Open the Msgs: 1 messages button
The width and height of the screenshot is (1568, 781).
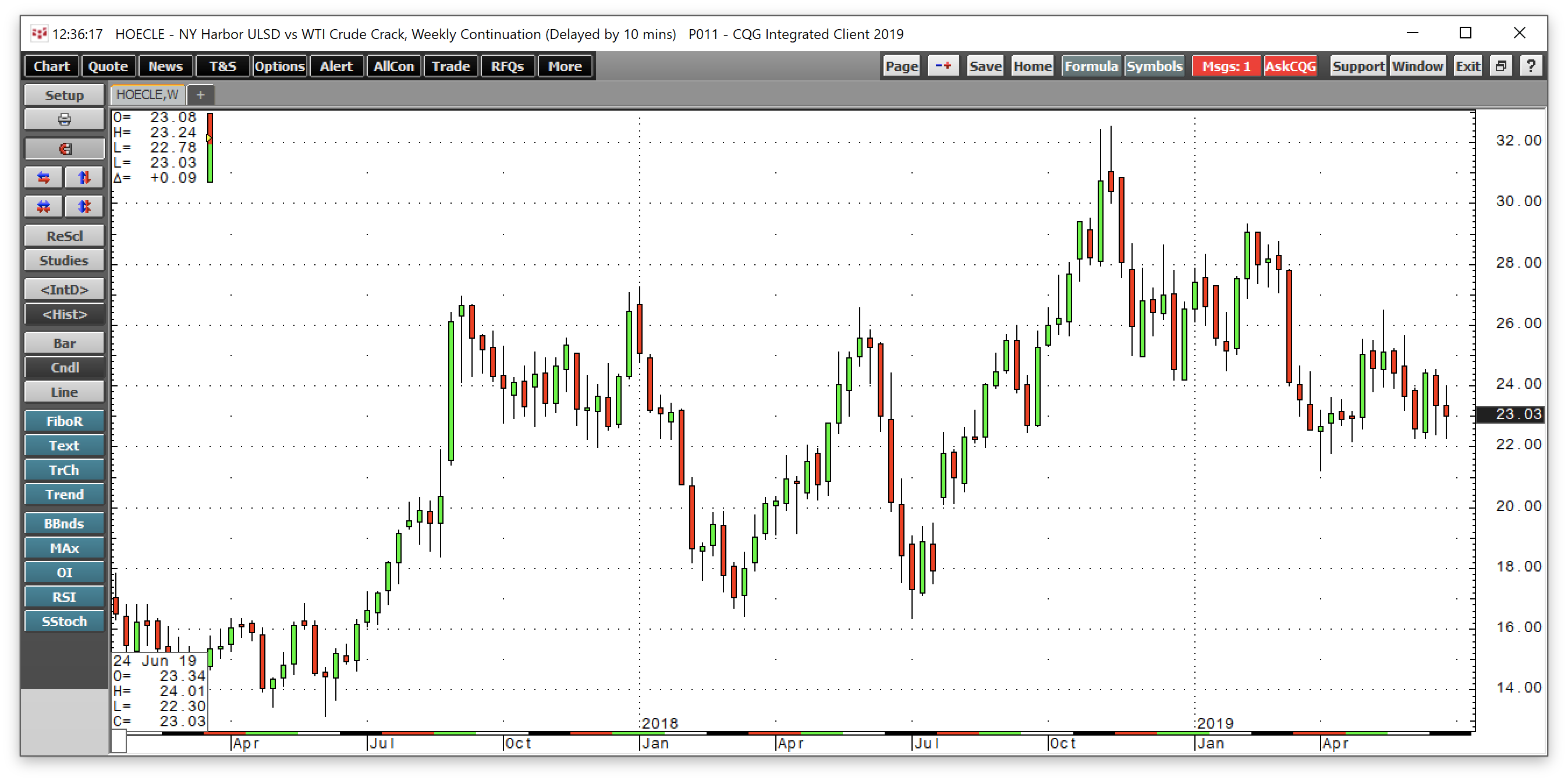(x=1226, y=66)
